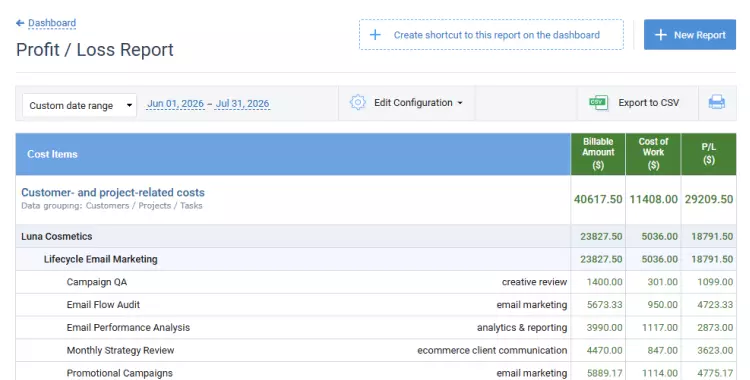Click the plus icon in the shortcut box
This screenshot has width=750, height=380.
click(375, 35)
